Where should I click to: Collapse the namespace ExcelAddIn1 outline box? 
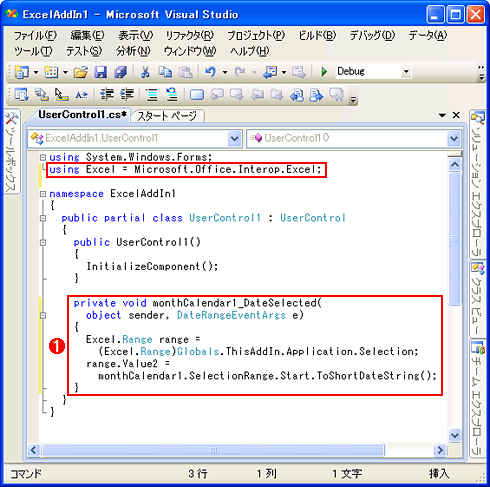[x=43, y=194]
